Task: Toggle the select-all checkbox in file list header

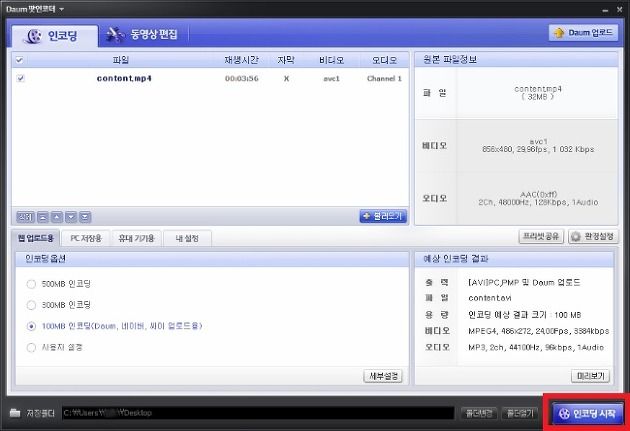Action: click(19, 60)
